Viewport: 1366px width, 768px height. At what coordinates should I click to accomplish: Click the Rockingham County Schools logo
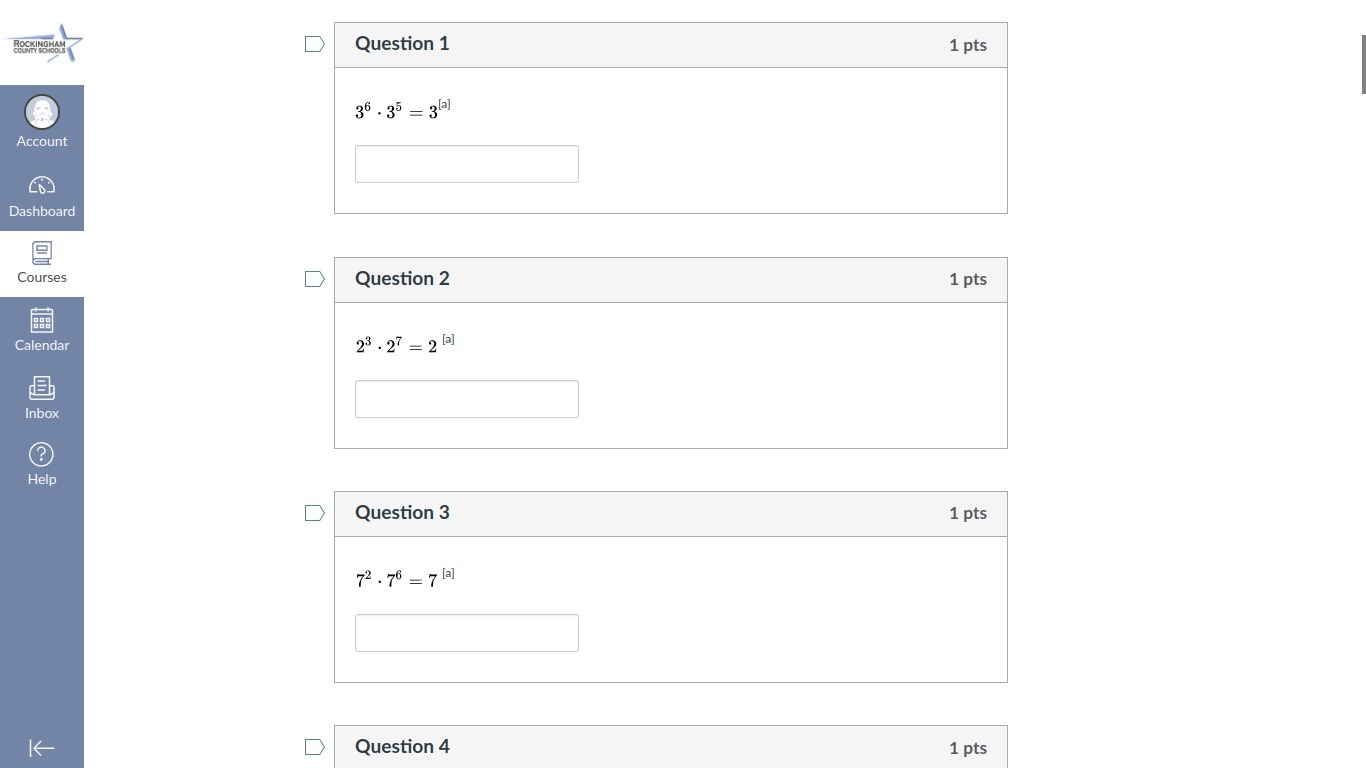pyautogui.click(x=42, y=44)
